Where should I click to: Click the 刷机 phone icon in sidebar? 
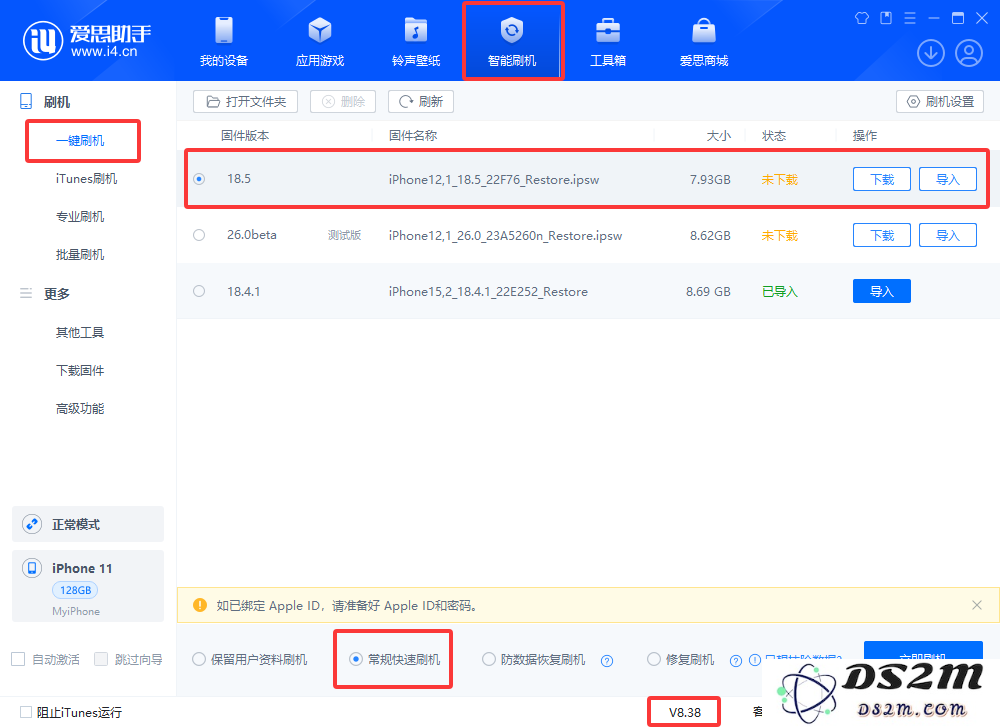tap(26, 101)
